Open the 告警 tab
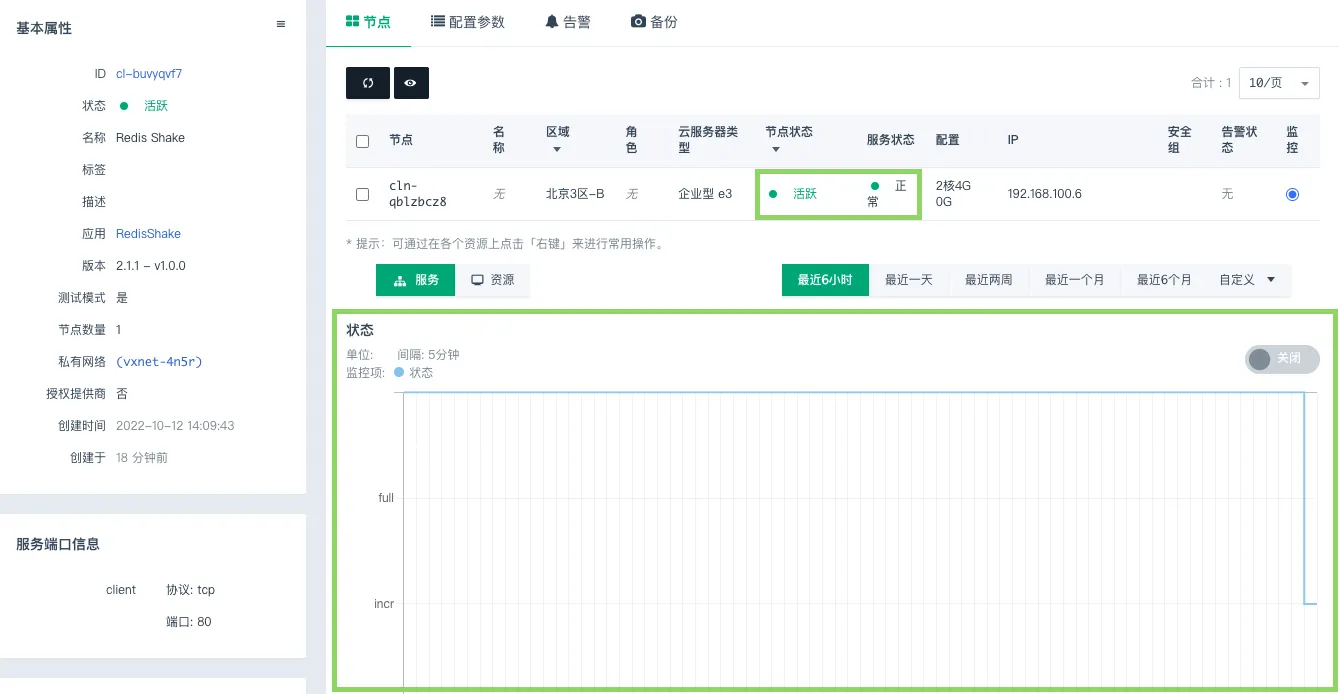The image size is (1339, 694). [x=568, y=22]
